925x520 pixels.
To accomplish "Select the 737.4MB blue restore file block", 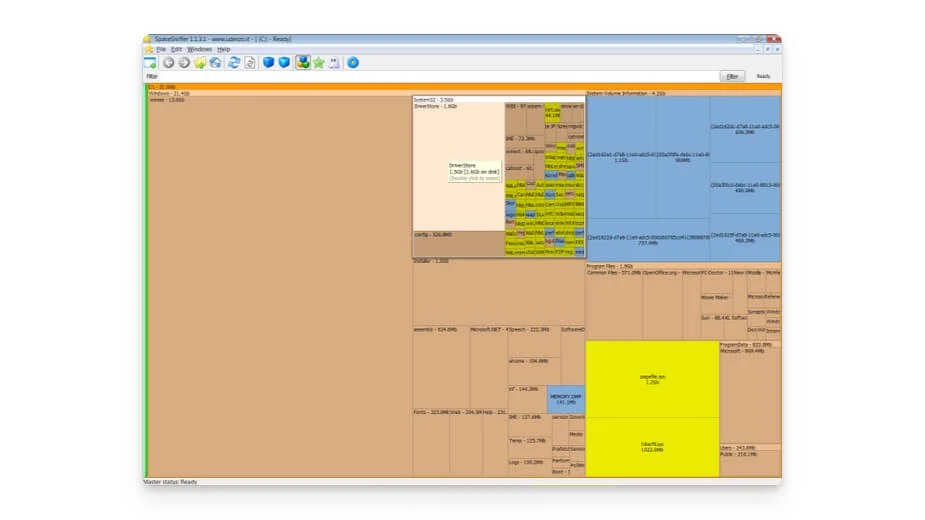I will [648, 240].
